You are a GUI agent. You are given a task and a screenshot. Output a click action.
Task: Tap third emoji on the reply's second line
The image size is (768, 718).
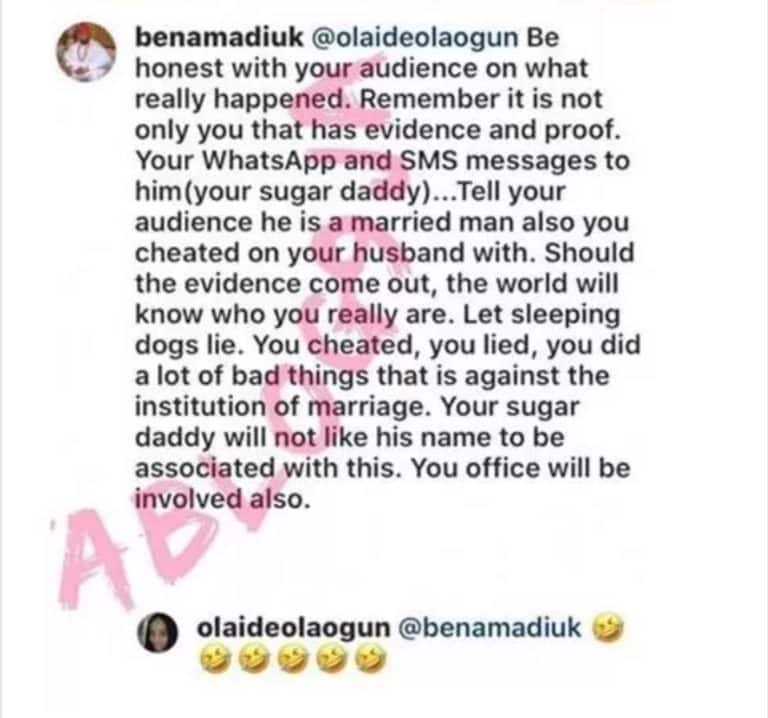(293, 659)
